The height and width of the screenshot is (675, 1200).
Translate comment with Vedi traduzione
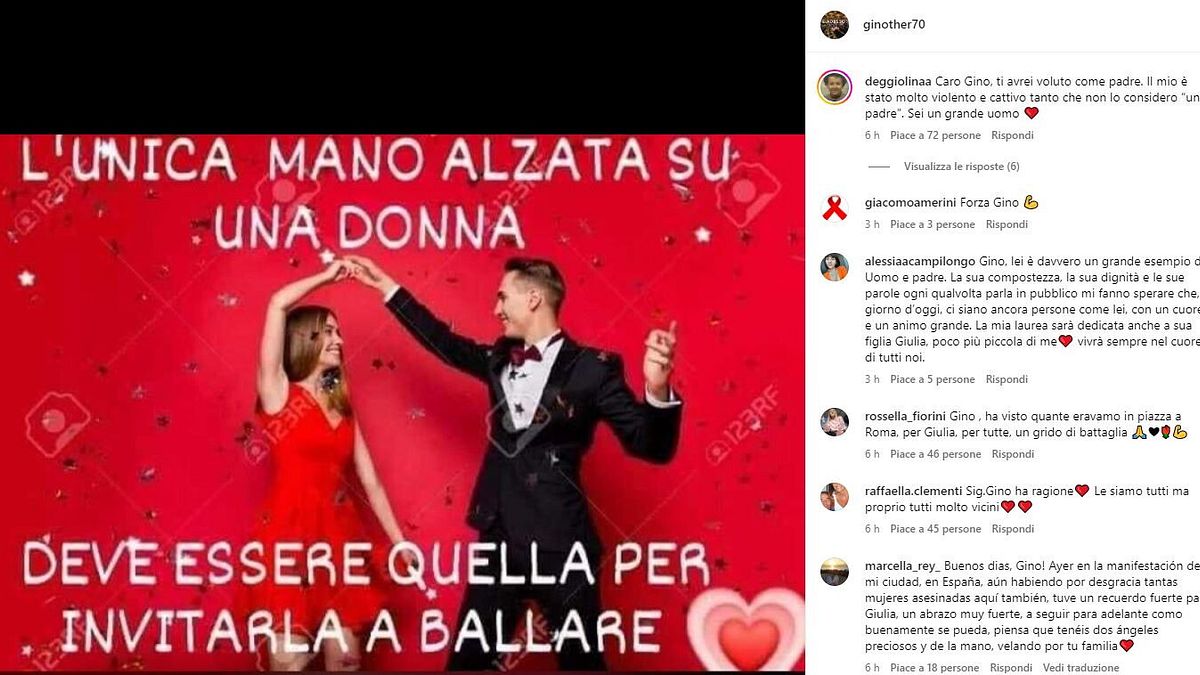coord(1081,668)
